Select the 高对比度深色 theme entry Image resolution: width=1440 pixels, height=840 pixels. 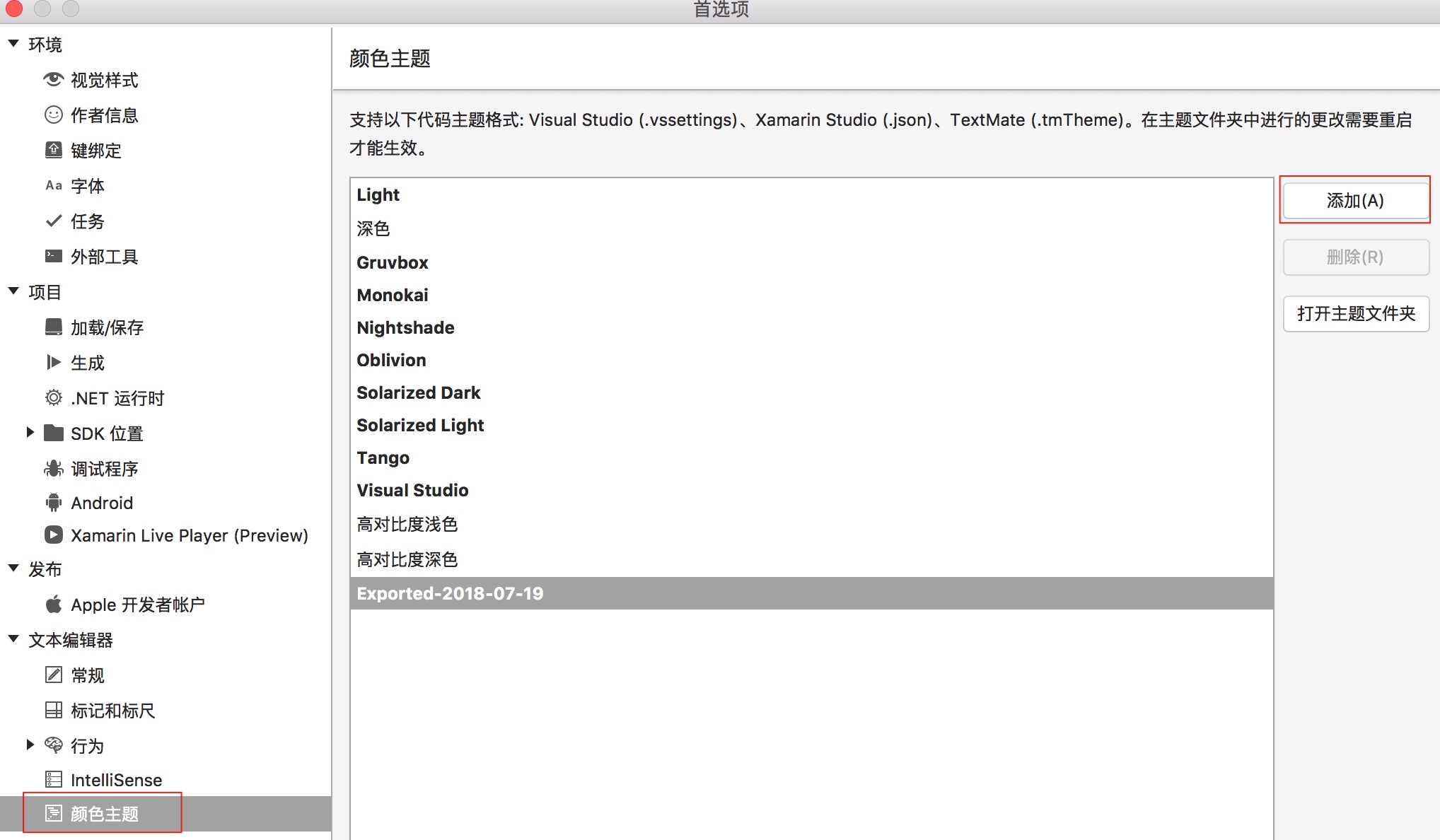pos(407,559)
